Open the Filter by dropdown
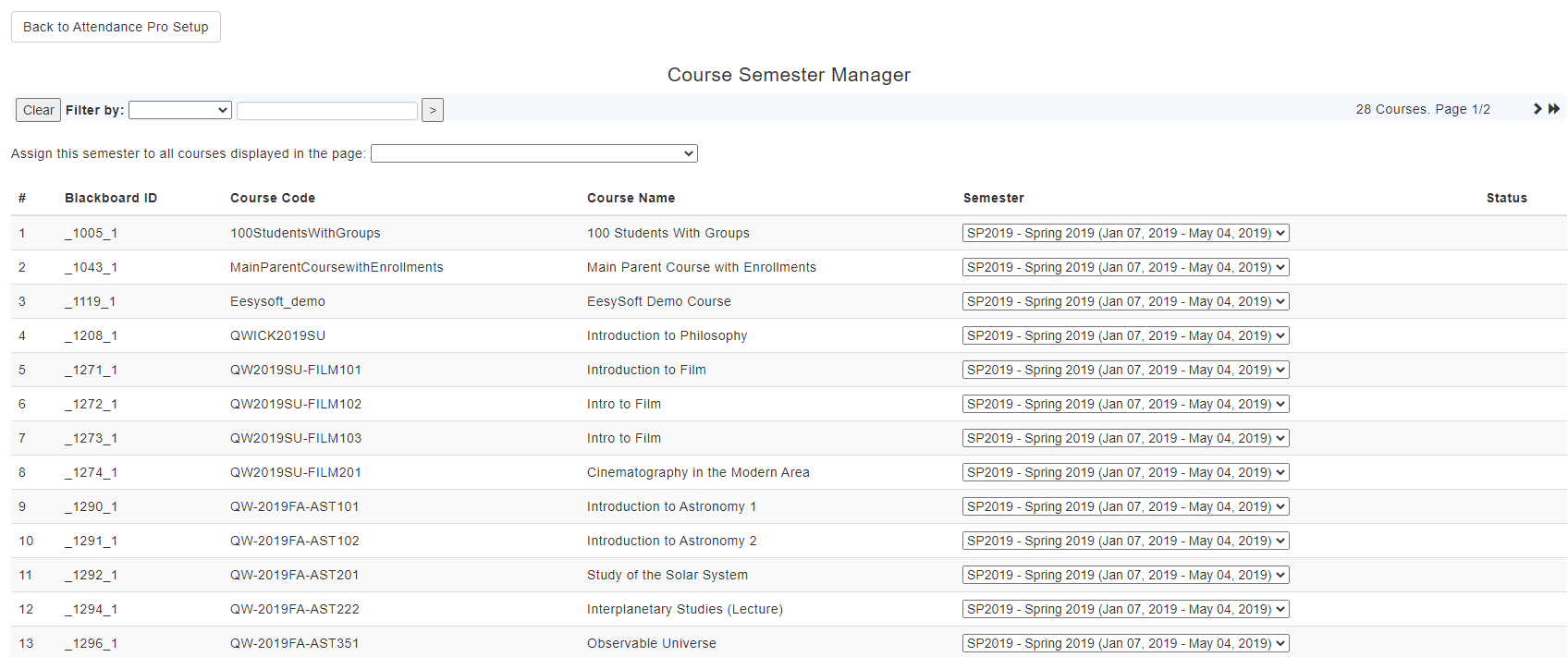This screenshot has width=1568, height=657. coord(179,110)
